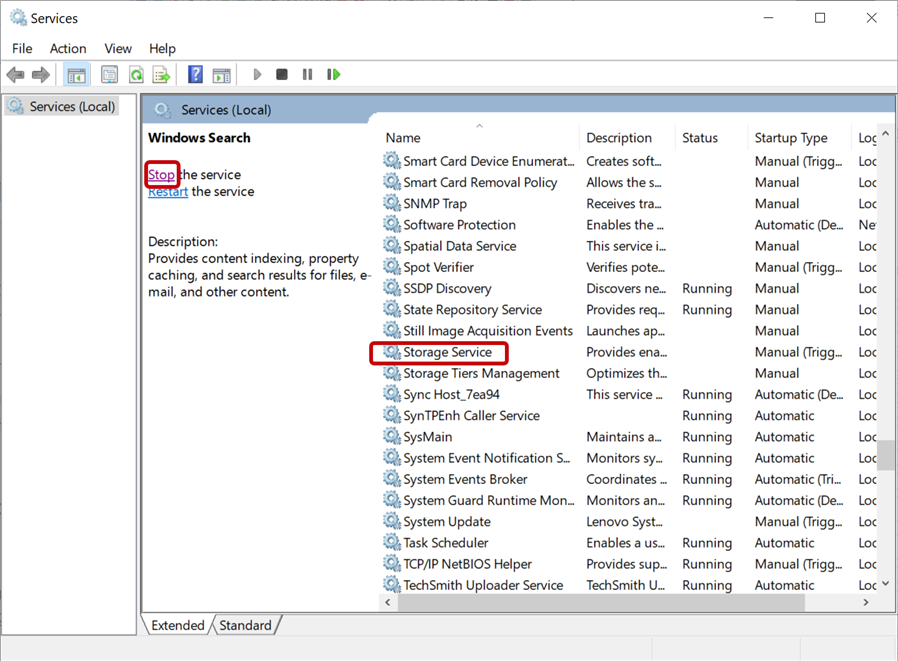Viewport: 898px width, 661px height.
Task: Click the Forward arrow in toolbar
Action: click(x=41, y=75)
